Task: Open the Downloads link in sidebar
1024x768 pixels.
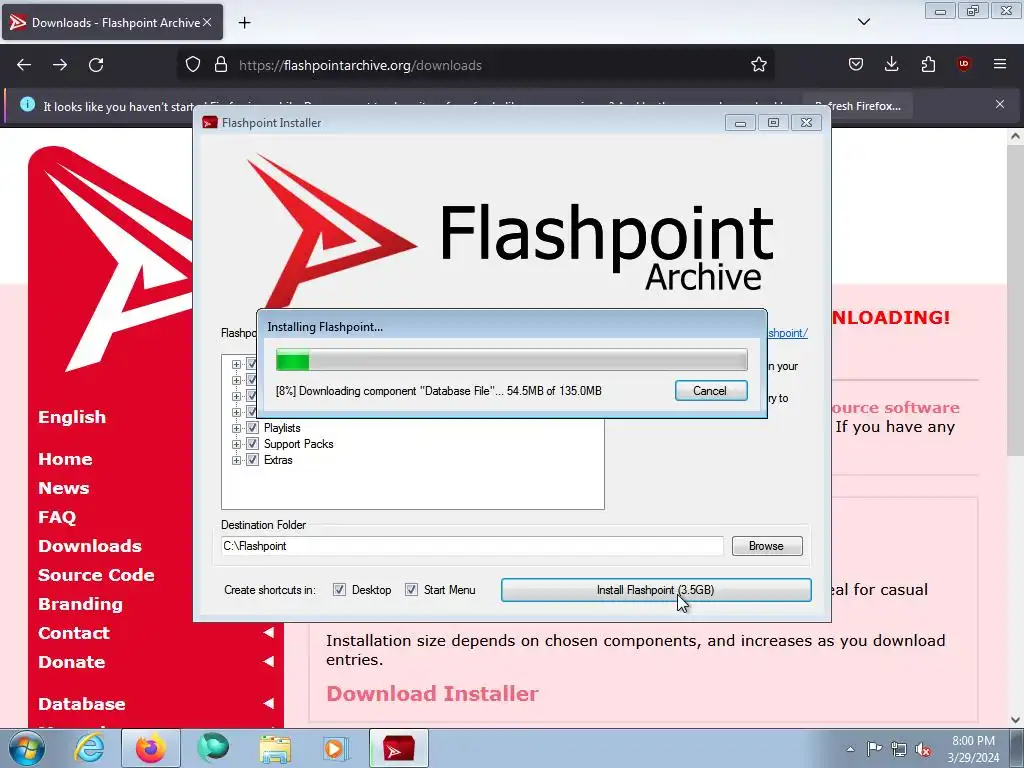Action: [89, 546]
